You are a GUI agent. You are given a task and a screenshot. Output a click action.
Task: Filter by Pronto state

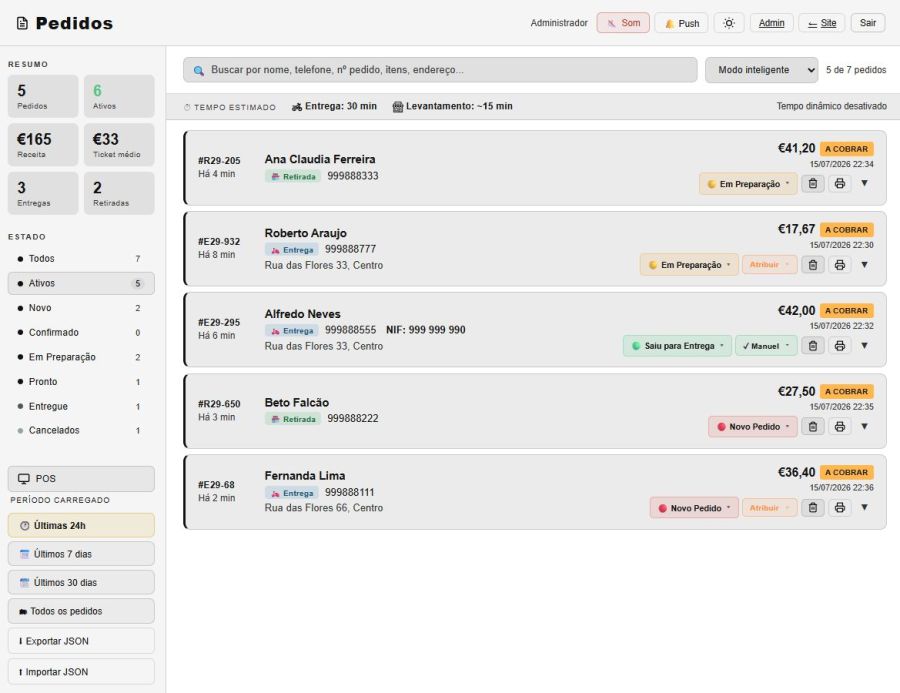click(x=81, y=382)
